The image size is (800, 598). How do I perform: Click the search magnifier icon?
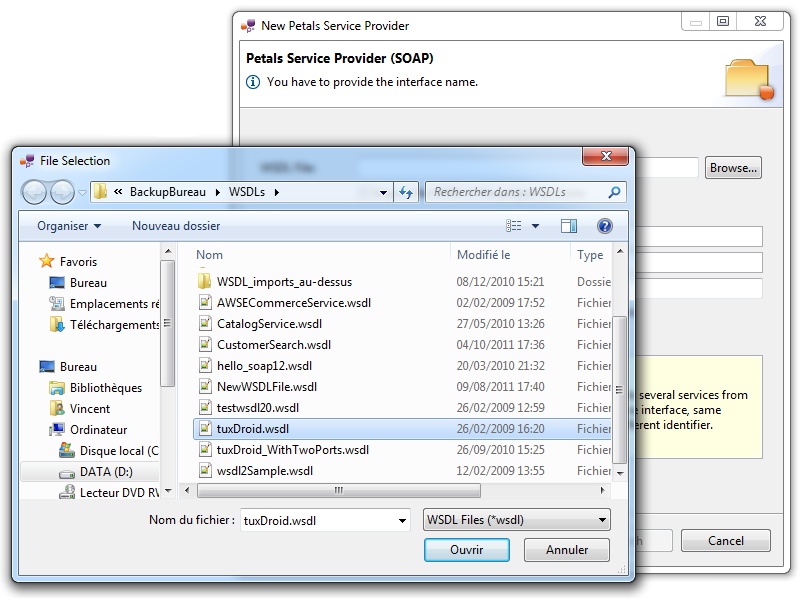(615, 192)
